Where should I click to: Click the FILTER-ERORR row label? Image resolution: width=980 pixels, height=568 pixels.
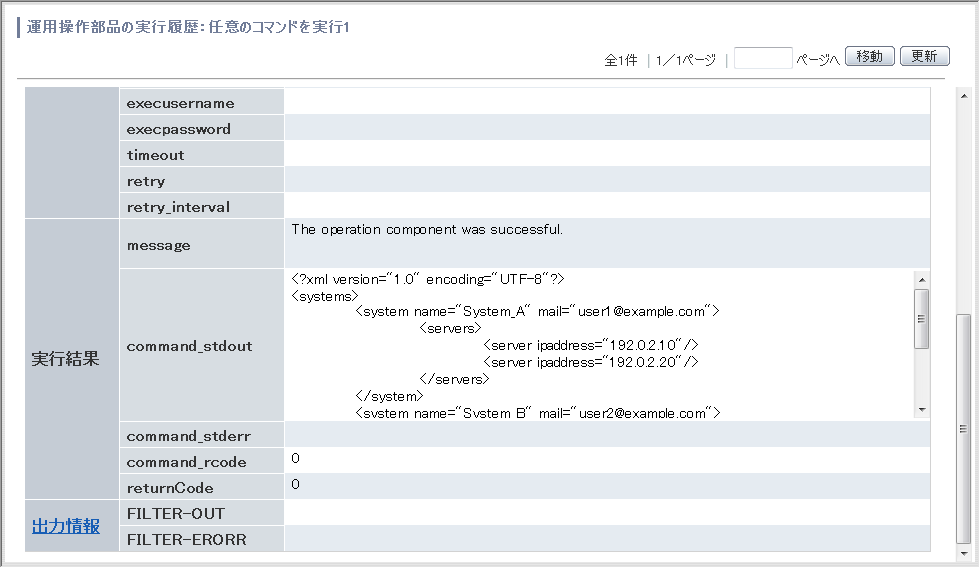[201, 539]
